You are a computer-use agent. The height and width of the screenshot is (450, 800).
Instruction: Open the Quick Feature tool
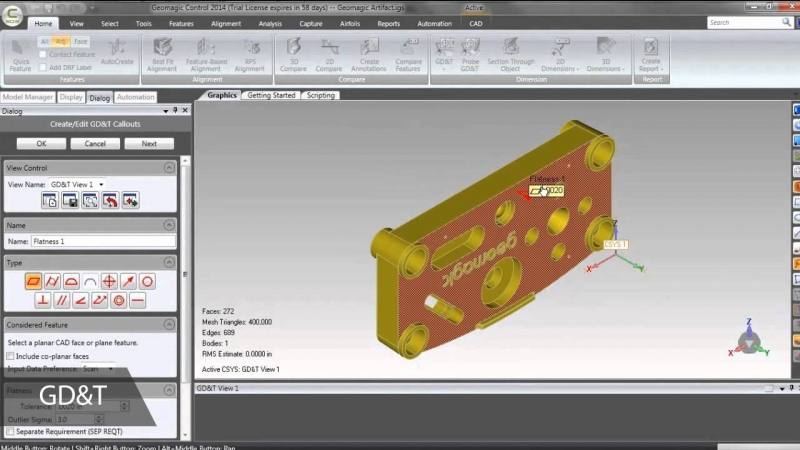20,55
